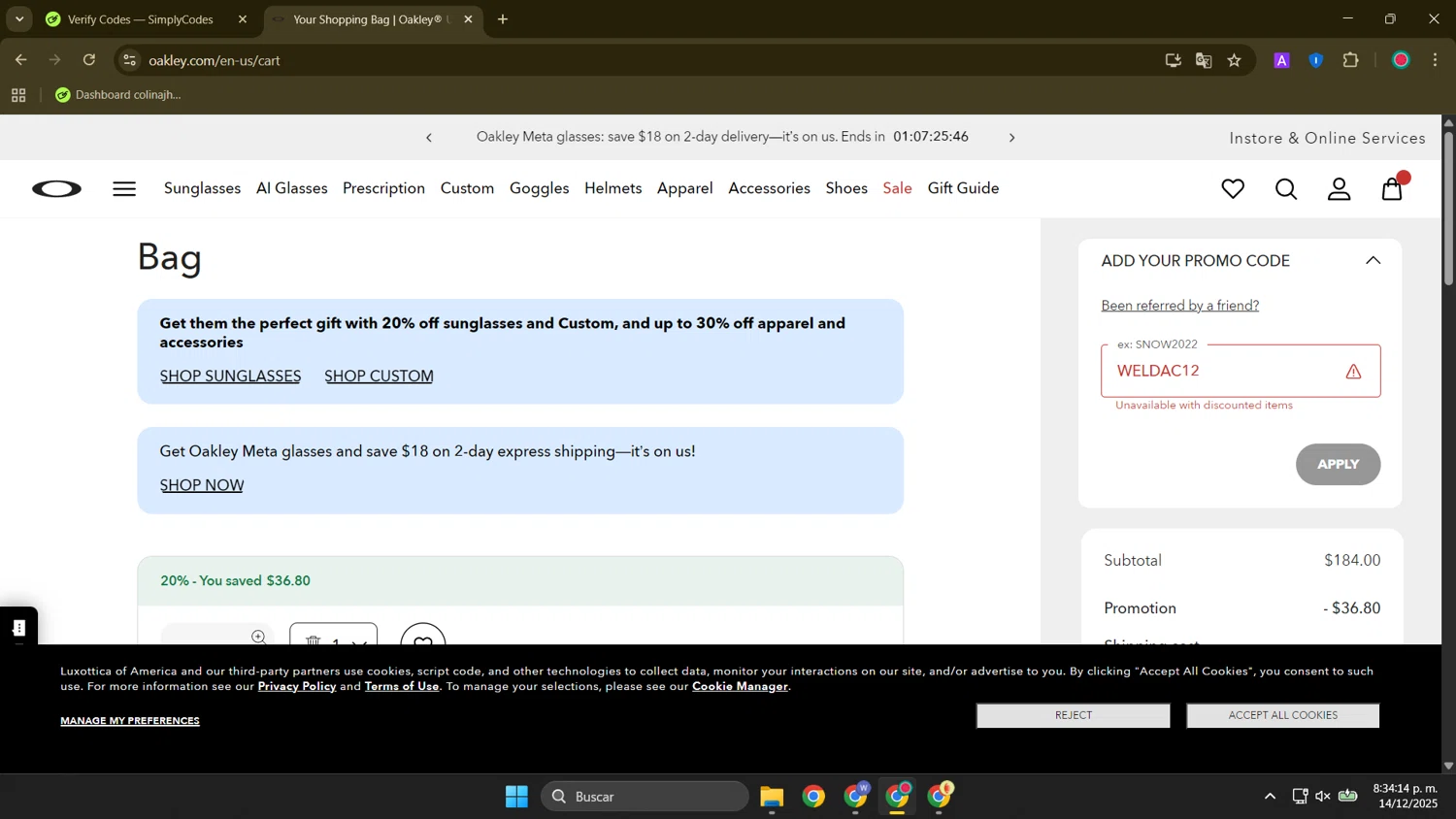Click Been referred by a friend link

[x=1179, y=306]
